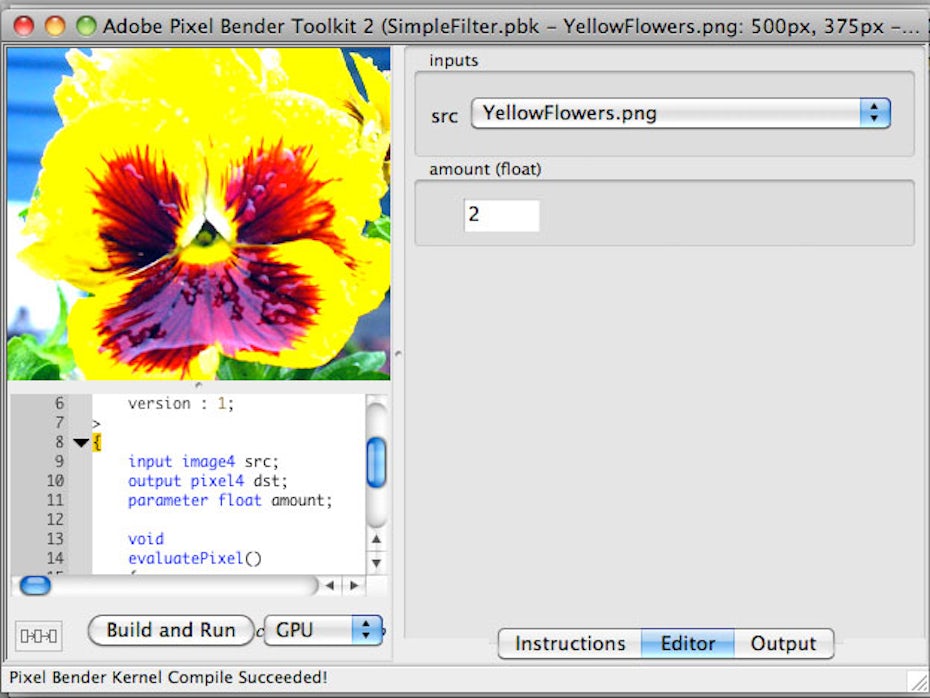This screenshot has height=698, width=930.
Task: Open the GPU run mode dropdown
Action: [x=322, y=630]
